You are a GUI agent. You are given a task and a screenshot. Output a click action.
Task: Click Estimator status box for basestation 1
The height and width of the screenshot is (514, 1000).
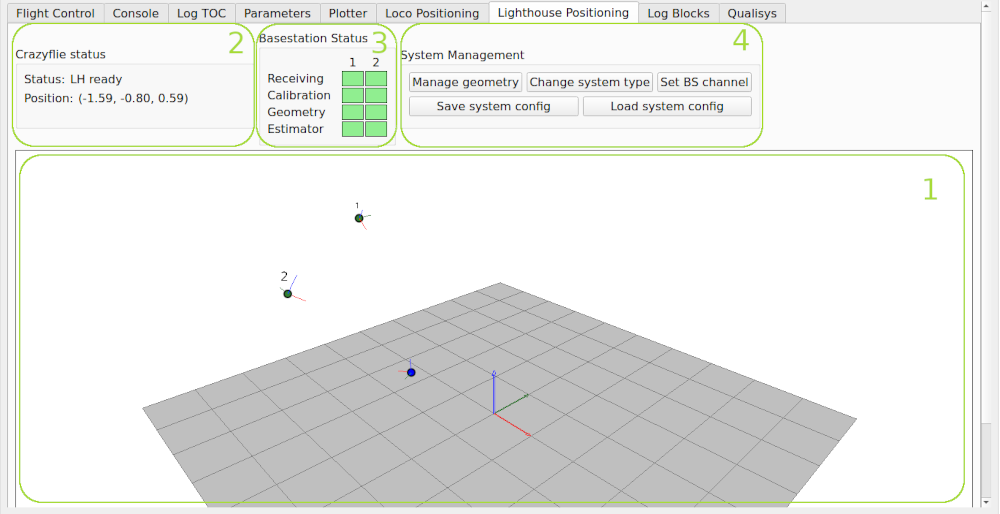[352, 129]
